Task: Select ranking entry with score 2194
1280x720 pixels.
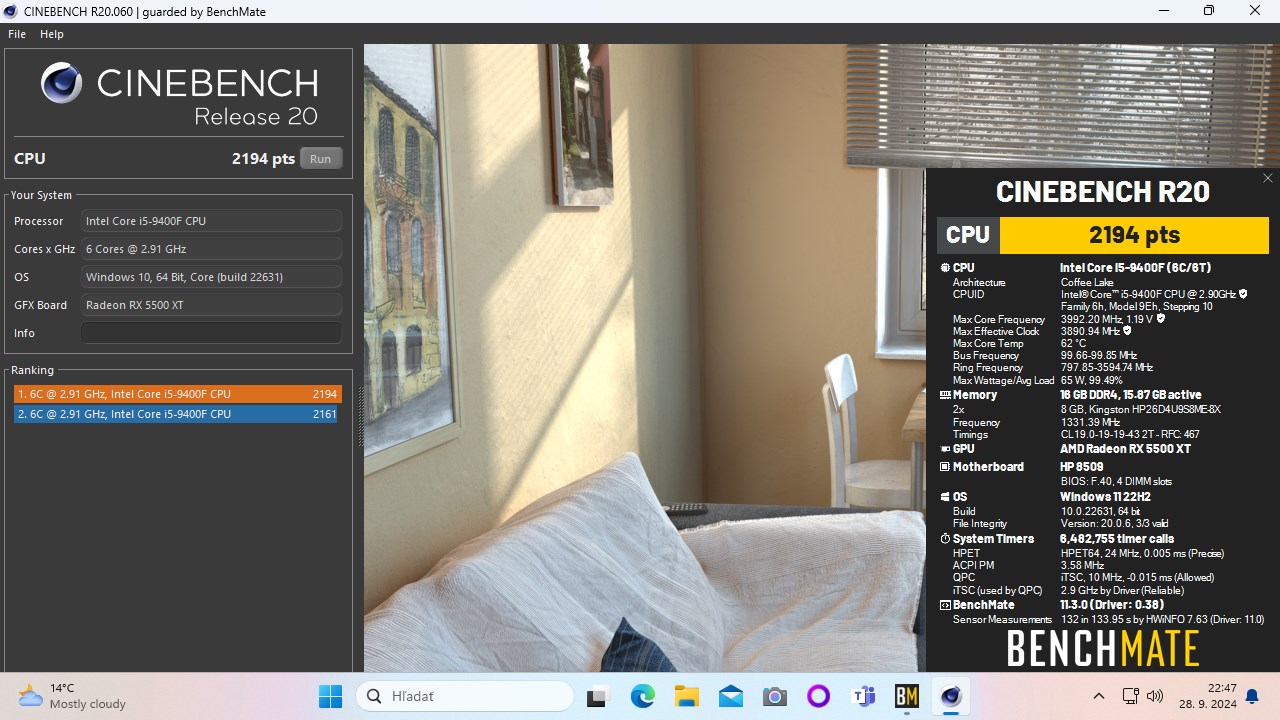Action: point(178,394)
